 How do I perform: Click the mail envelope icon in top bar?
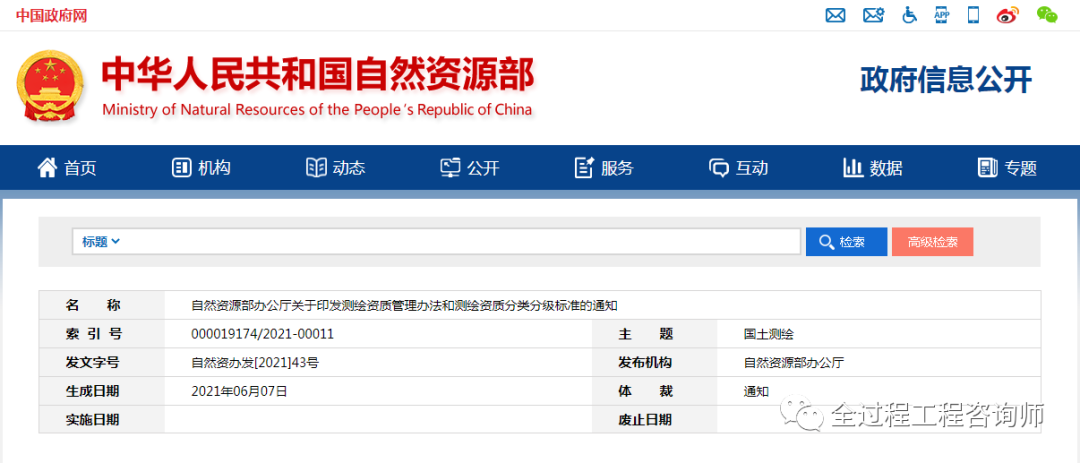(x=835, y=14)
